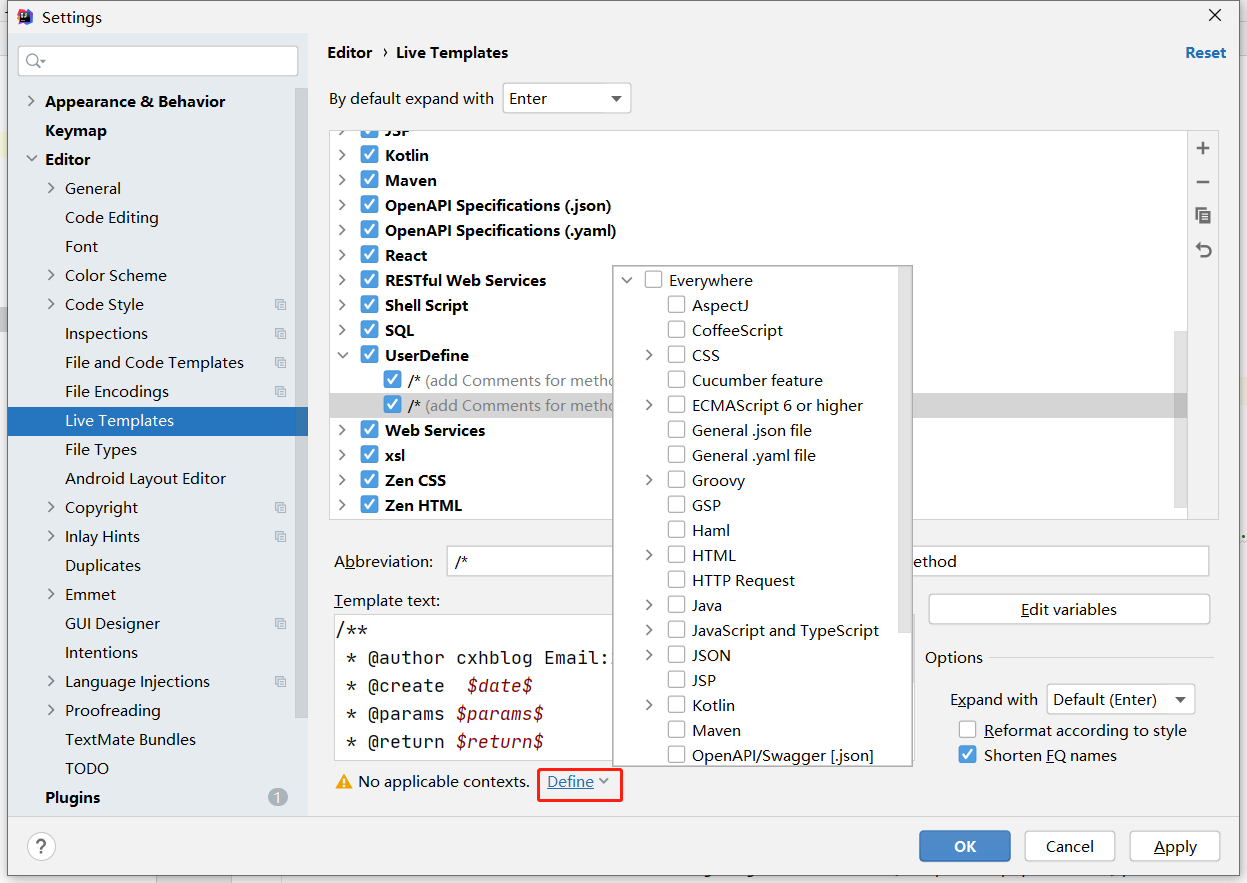The image size is (1247, 883).
Task: Click the Duplicate template icon
Action: (x=1203, y=216)
